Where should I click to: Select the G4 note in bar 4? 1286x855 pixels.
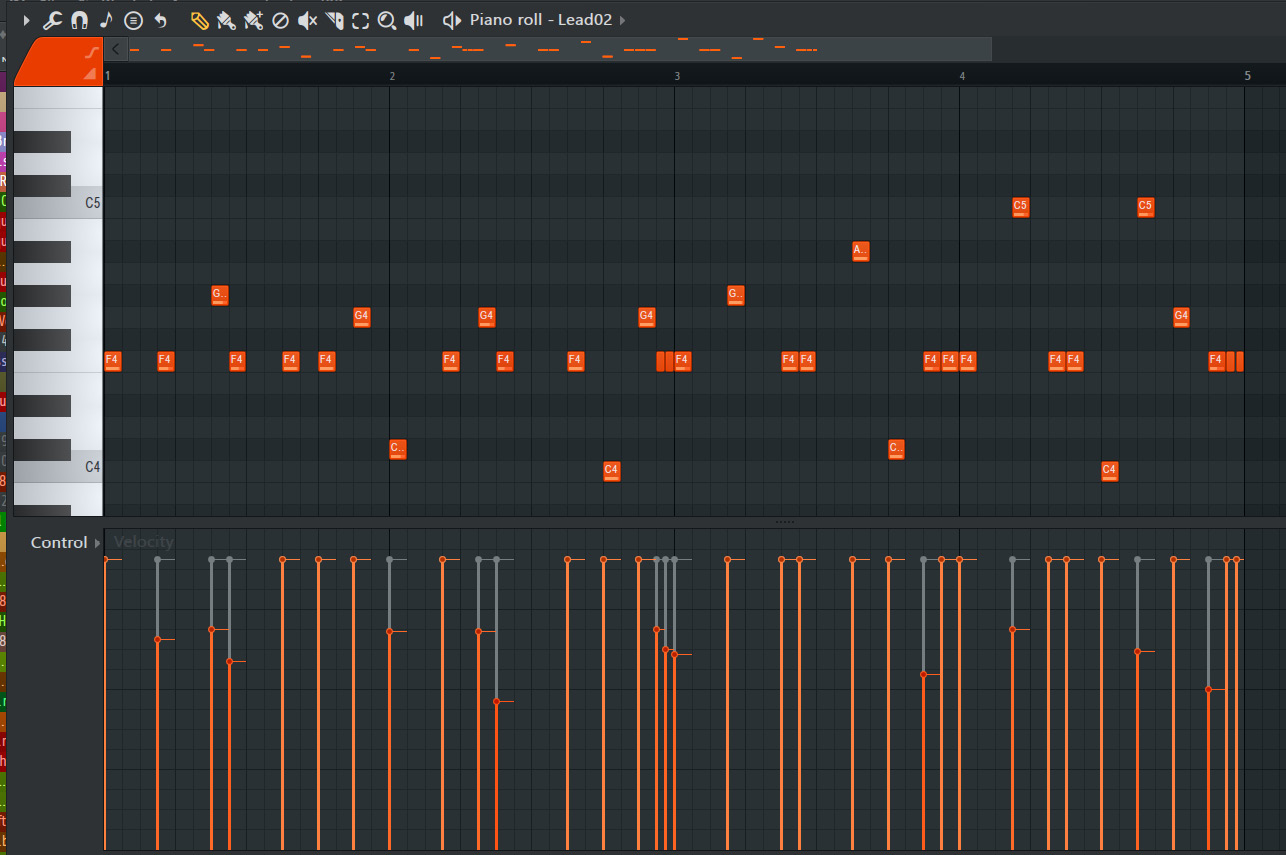pyautogui.click(x=1181, y=317)
